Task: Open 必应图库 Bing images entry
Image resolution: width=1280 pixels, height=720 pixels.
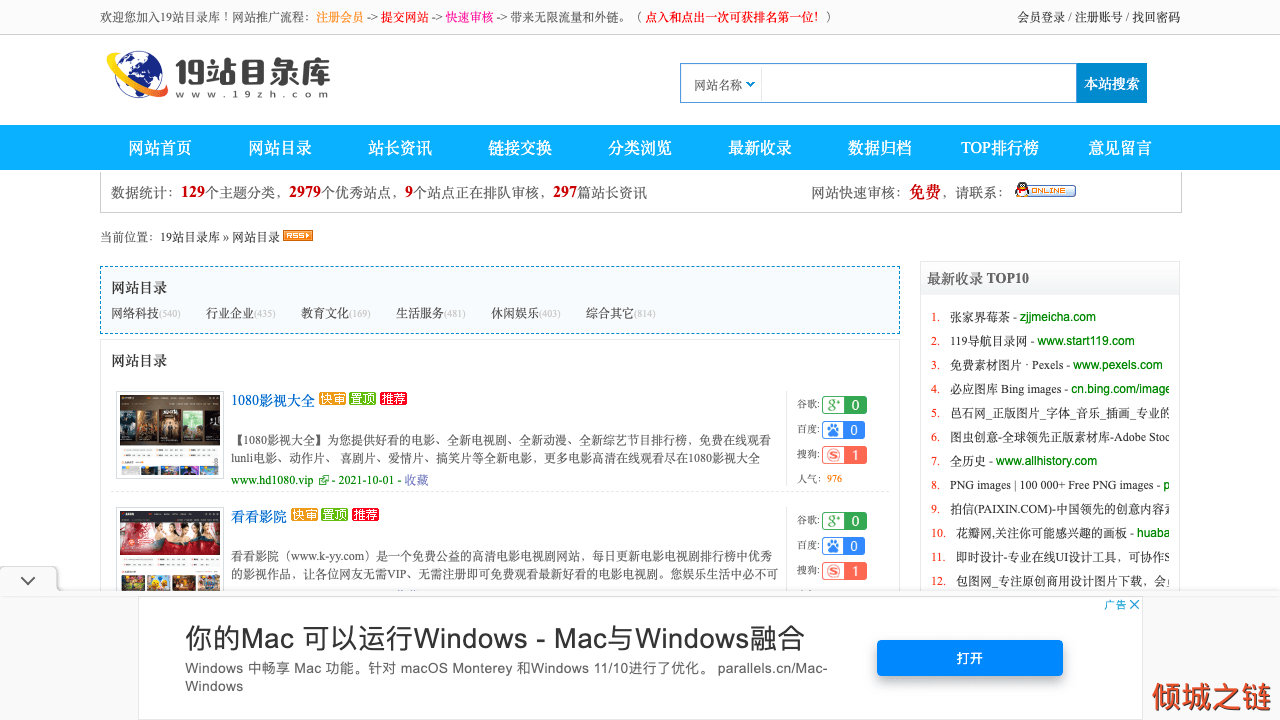Action: (1005, 389)
